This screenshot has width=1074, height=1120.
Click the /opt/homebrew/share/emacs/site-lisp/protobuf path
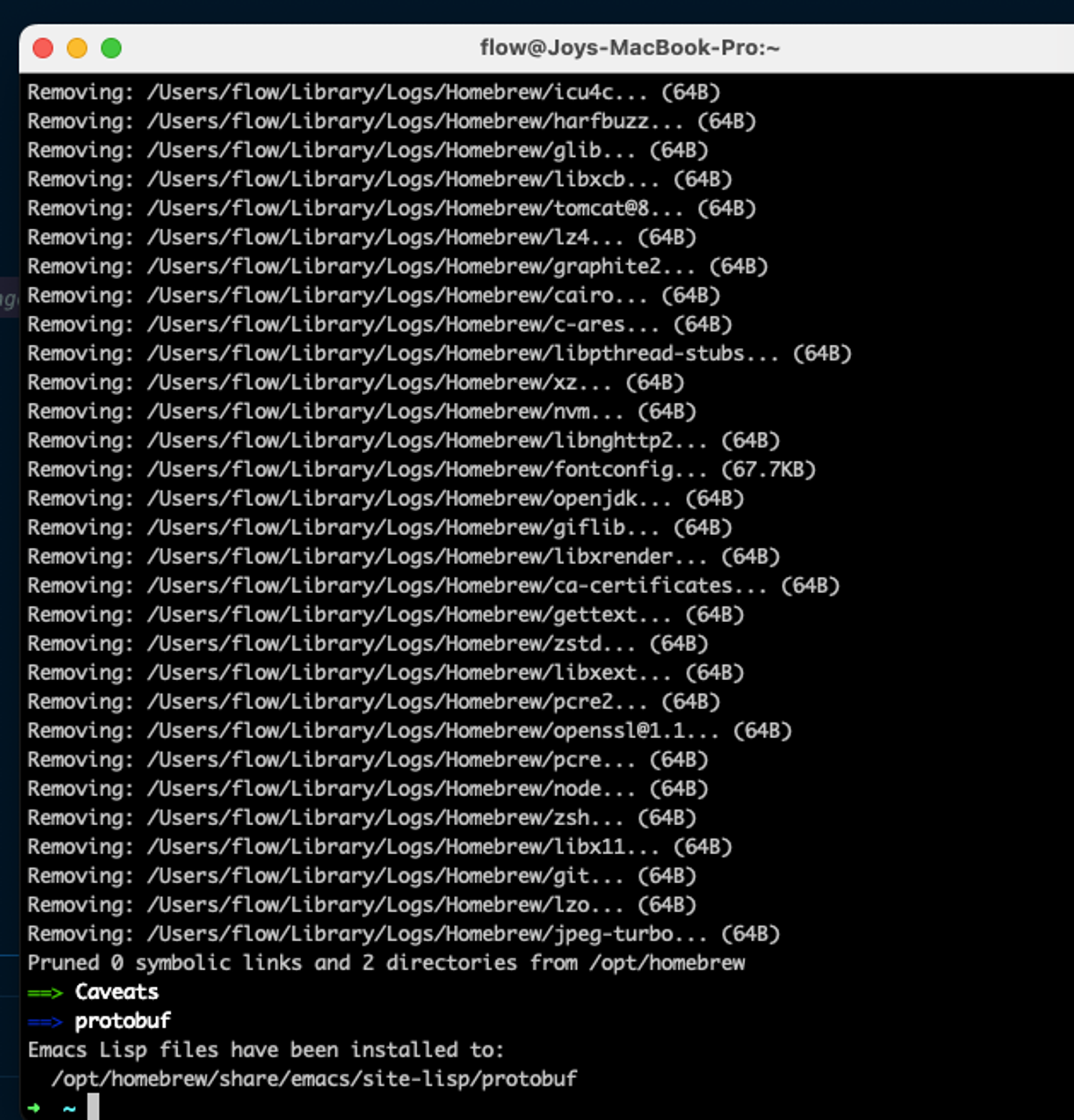314,1079
